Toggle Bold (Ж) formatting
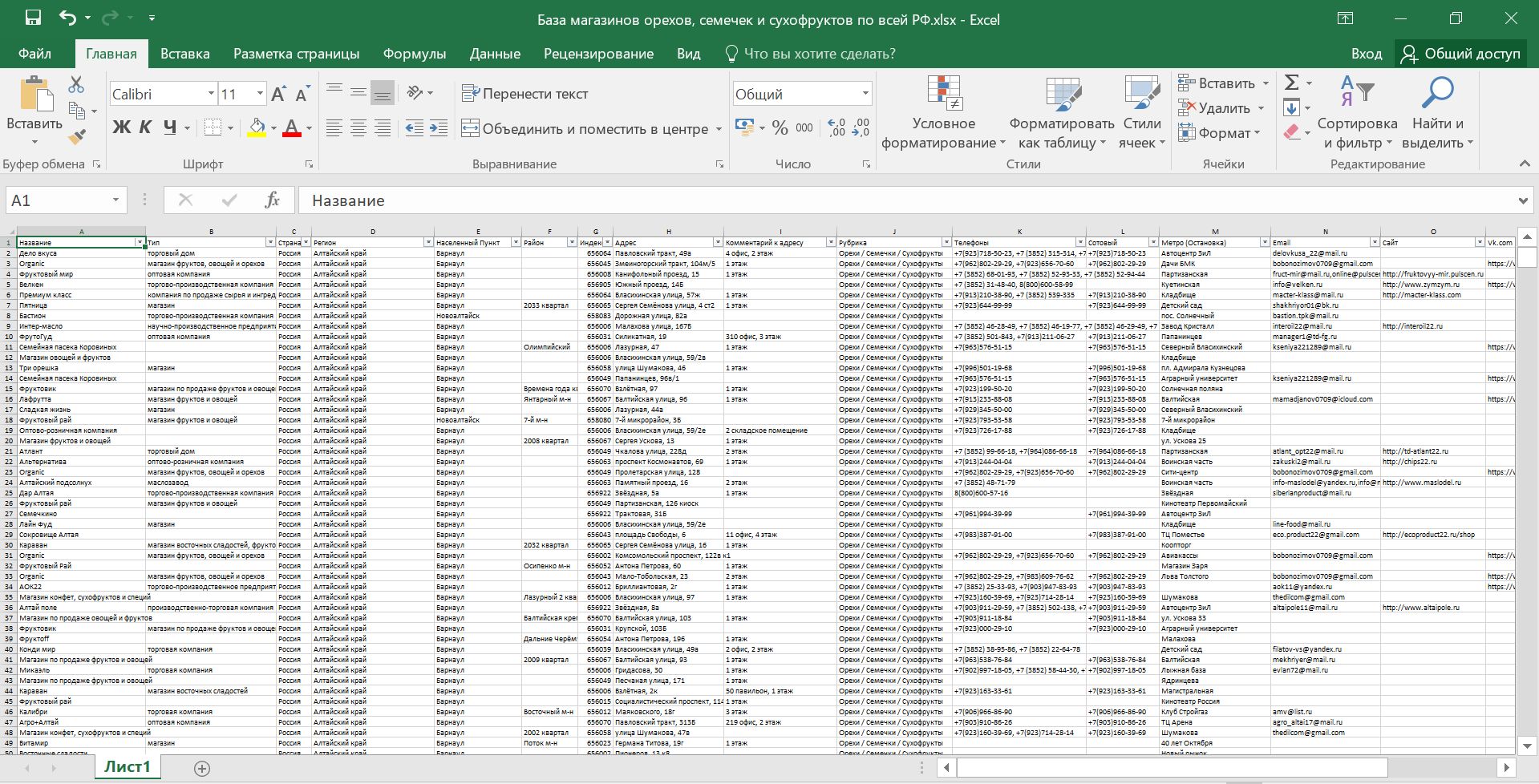The image size is (1539, 784). (x=121, y=127)
